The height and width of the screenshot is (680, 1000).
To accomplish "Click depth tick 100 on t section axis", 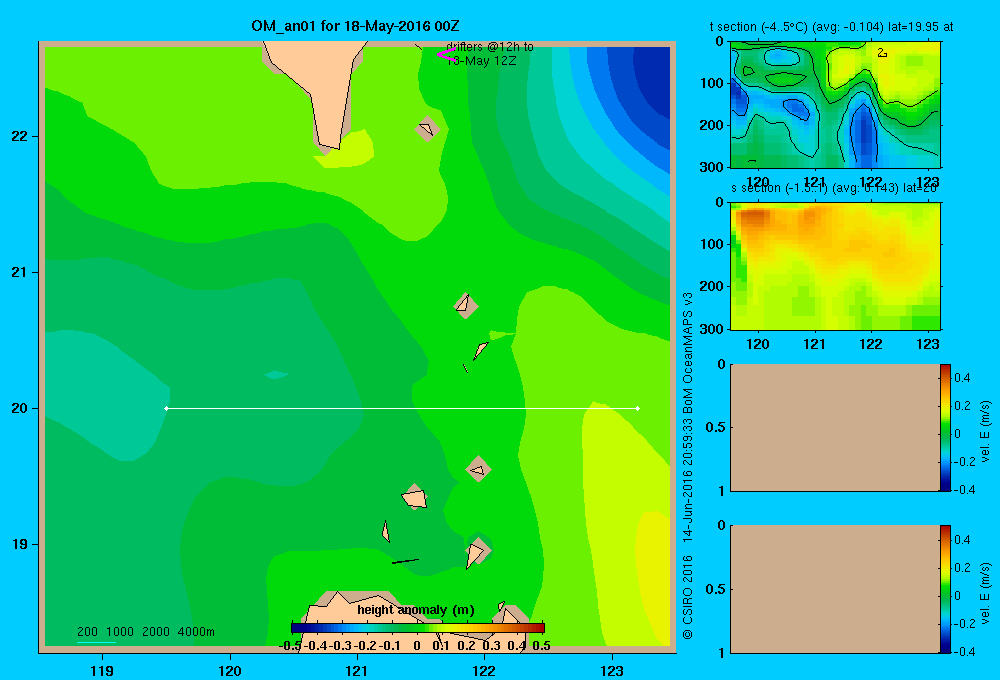I will [x=712, y=83].
